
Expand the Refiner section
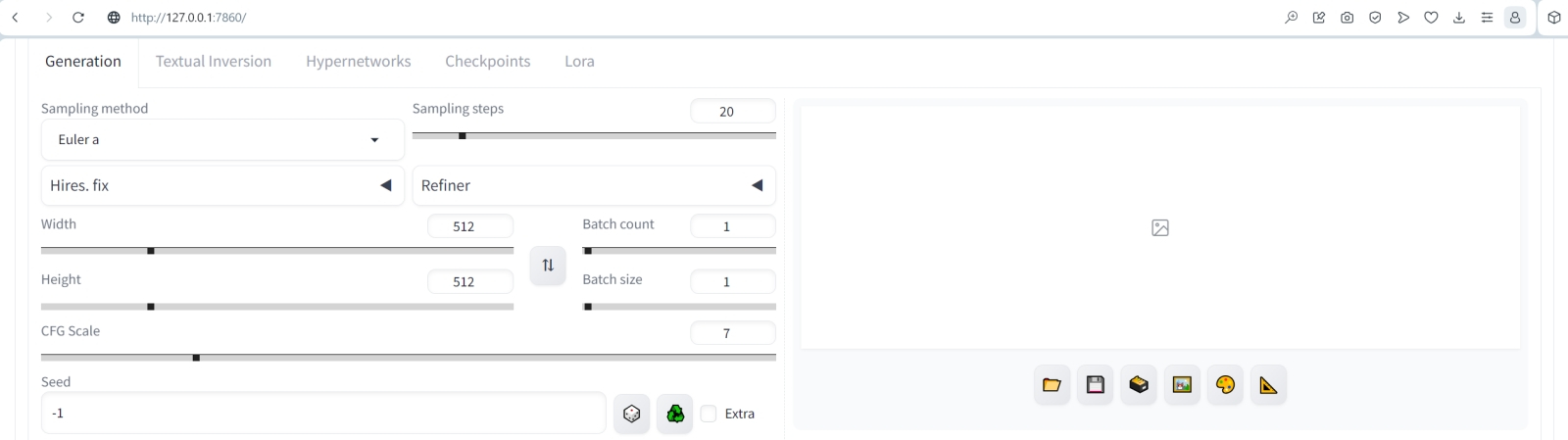pos(594,185)
